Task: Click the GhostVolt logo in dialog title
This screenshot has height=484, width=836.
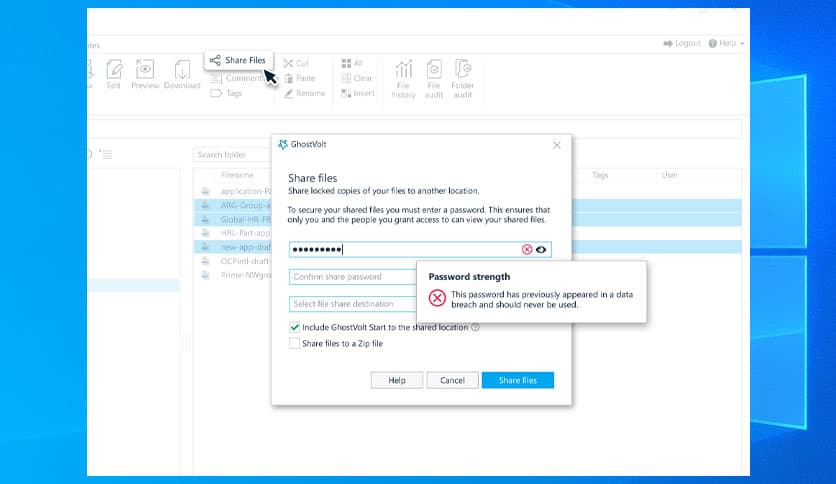Action: 283,144
